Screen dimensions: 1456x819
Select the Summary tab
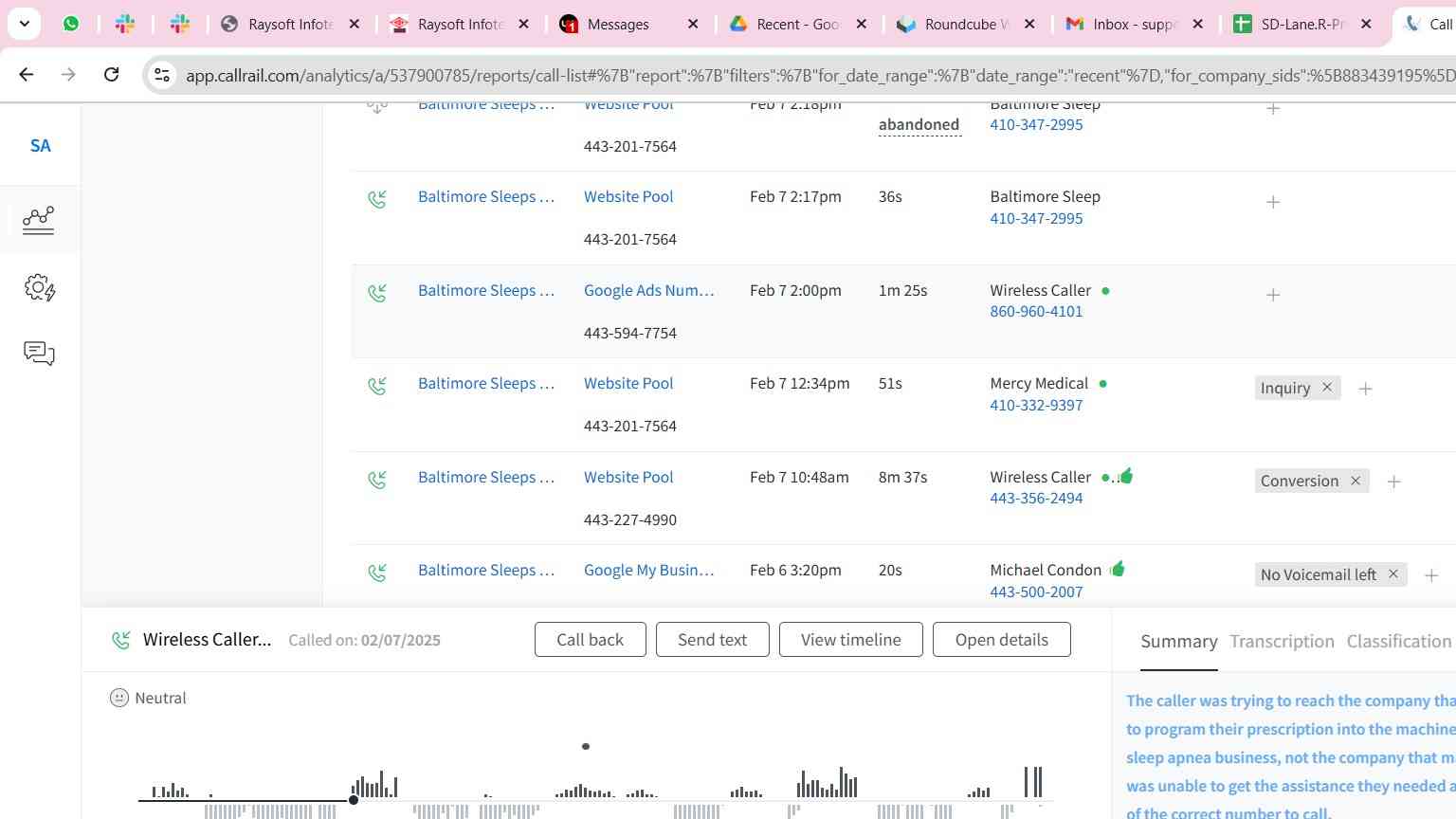(1178, 642)
